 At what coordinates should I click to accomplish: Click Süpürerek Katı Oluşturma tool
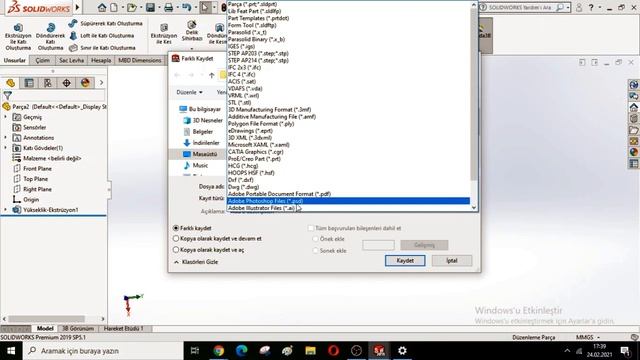tap(105, 24)
